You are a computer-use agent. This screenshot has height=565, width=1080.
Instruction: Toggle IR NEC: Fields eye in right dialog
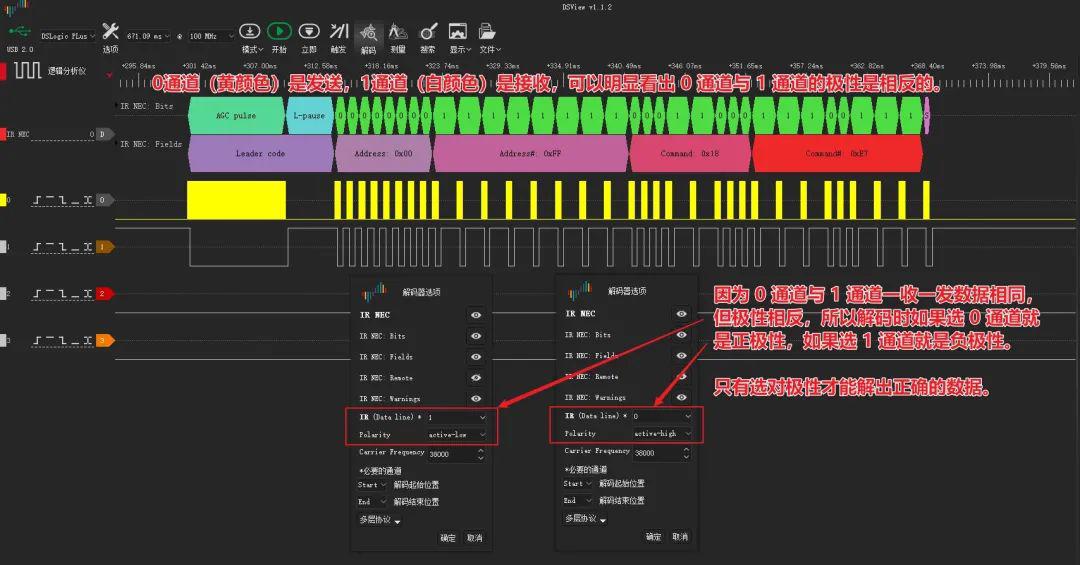tap(681, 356)
